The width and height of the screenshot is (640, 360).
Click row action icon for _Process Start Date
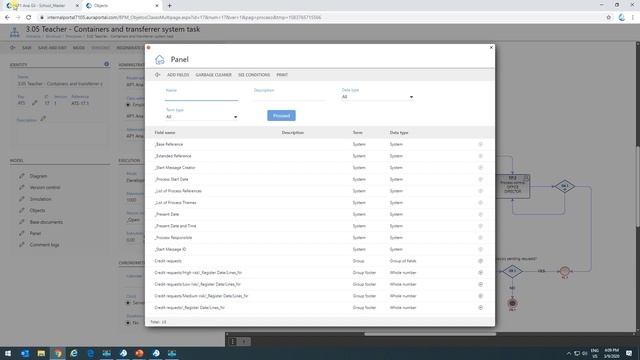click(480, 179)
